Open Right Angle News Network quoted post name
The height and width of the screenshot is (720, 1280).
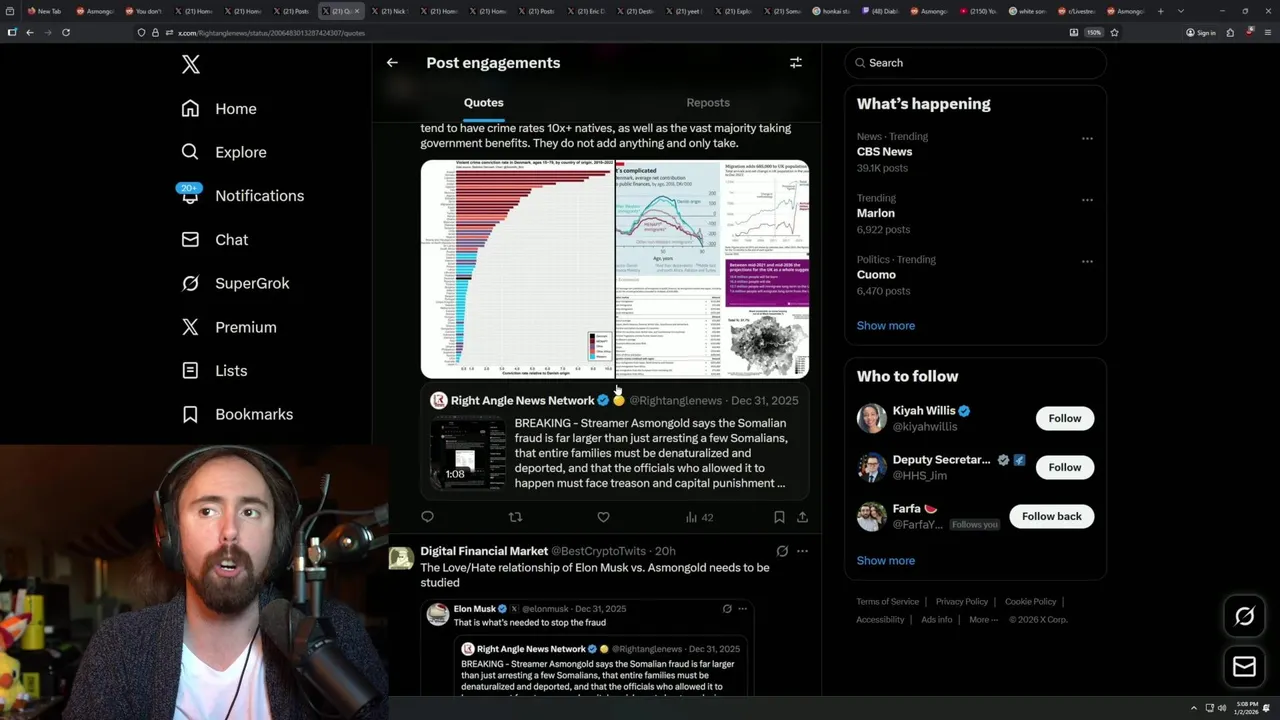tap(522, 400)
